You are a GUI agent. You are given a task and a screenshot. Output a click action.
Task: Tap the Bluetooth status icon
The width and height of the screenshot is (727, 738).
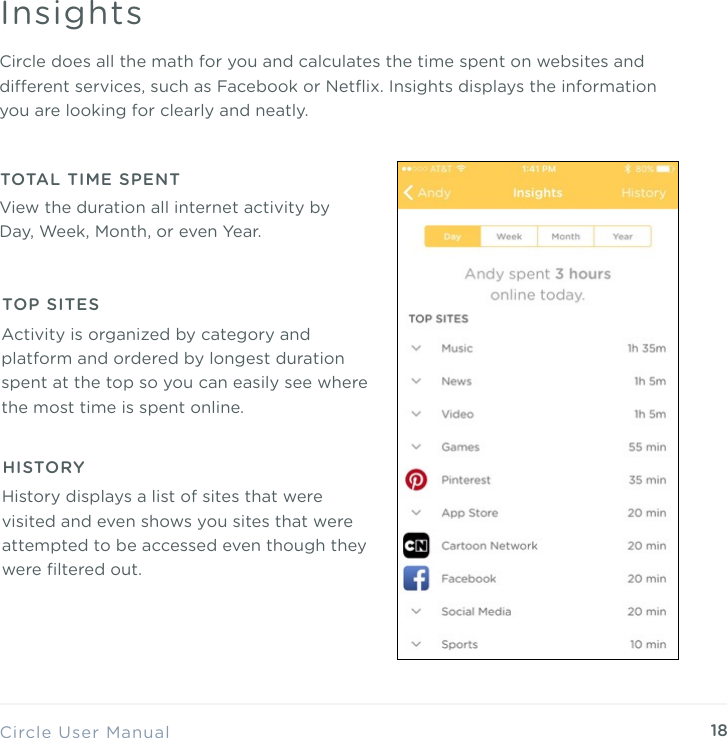(628, 169)
